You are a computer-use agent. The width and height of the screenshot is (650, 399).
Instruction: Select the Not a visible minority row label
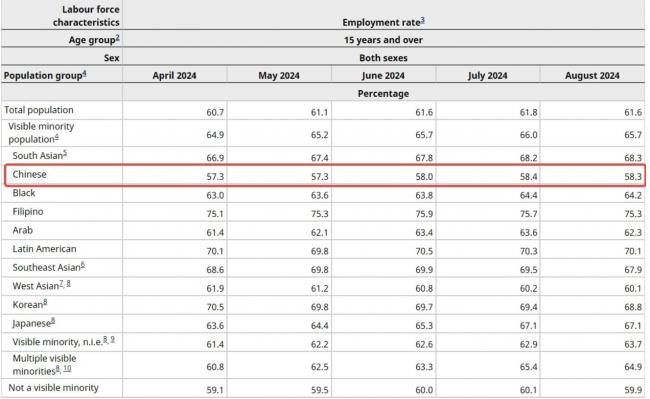click(x=53, y=388)
